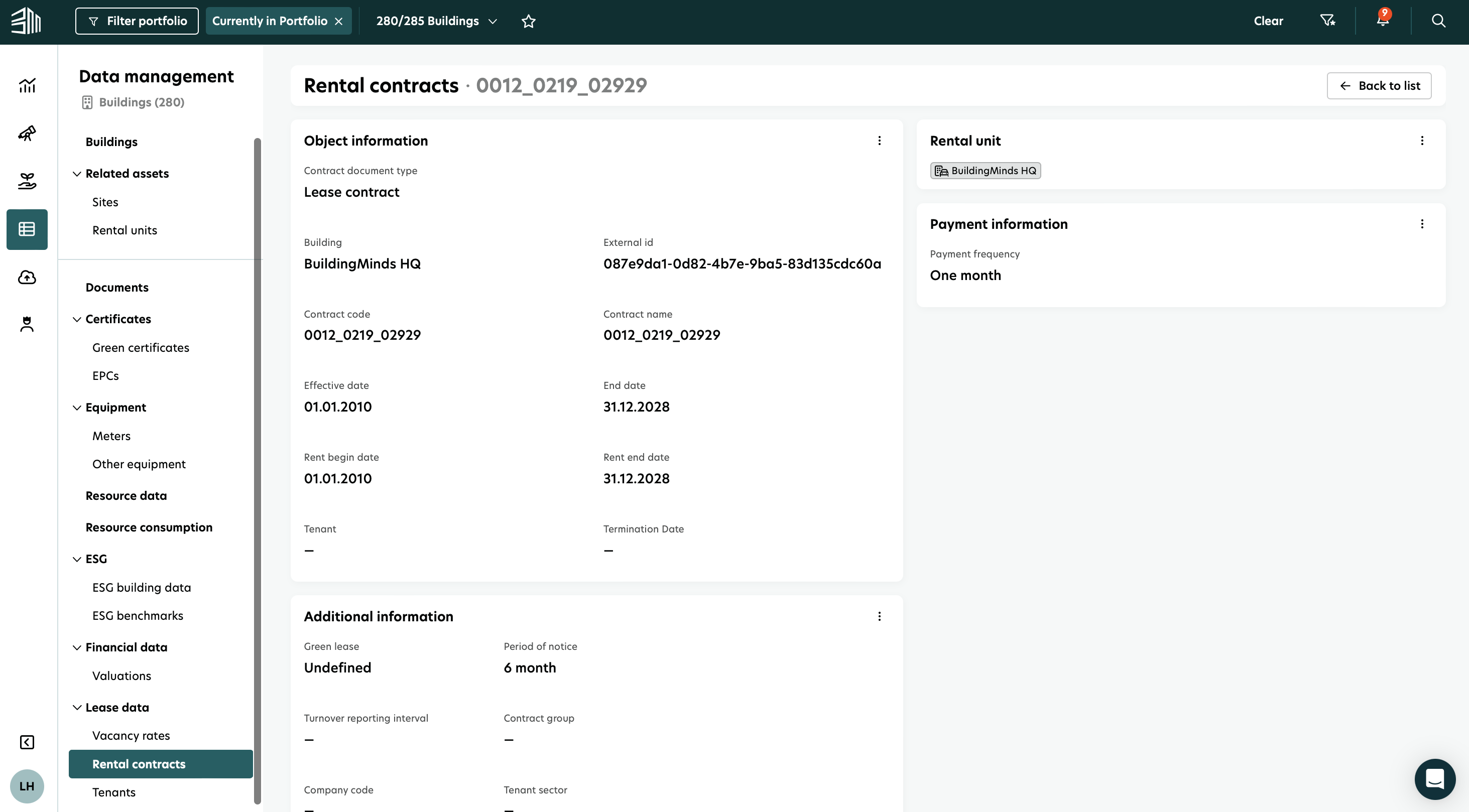Open the notifications bell icon
Image resolution: width=1469 pixels, height=812 pixels.
[1382, 21]
